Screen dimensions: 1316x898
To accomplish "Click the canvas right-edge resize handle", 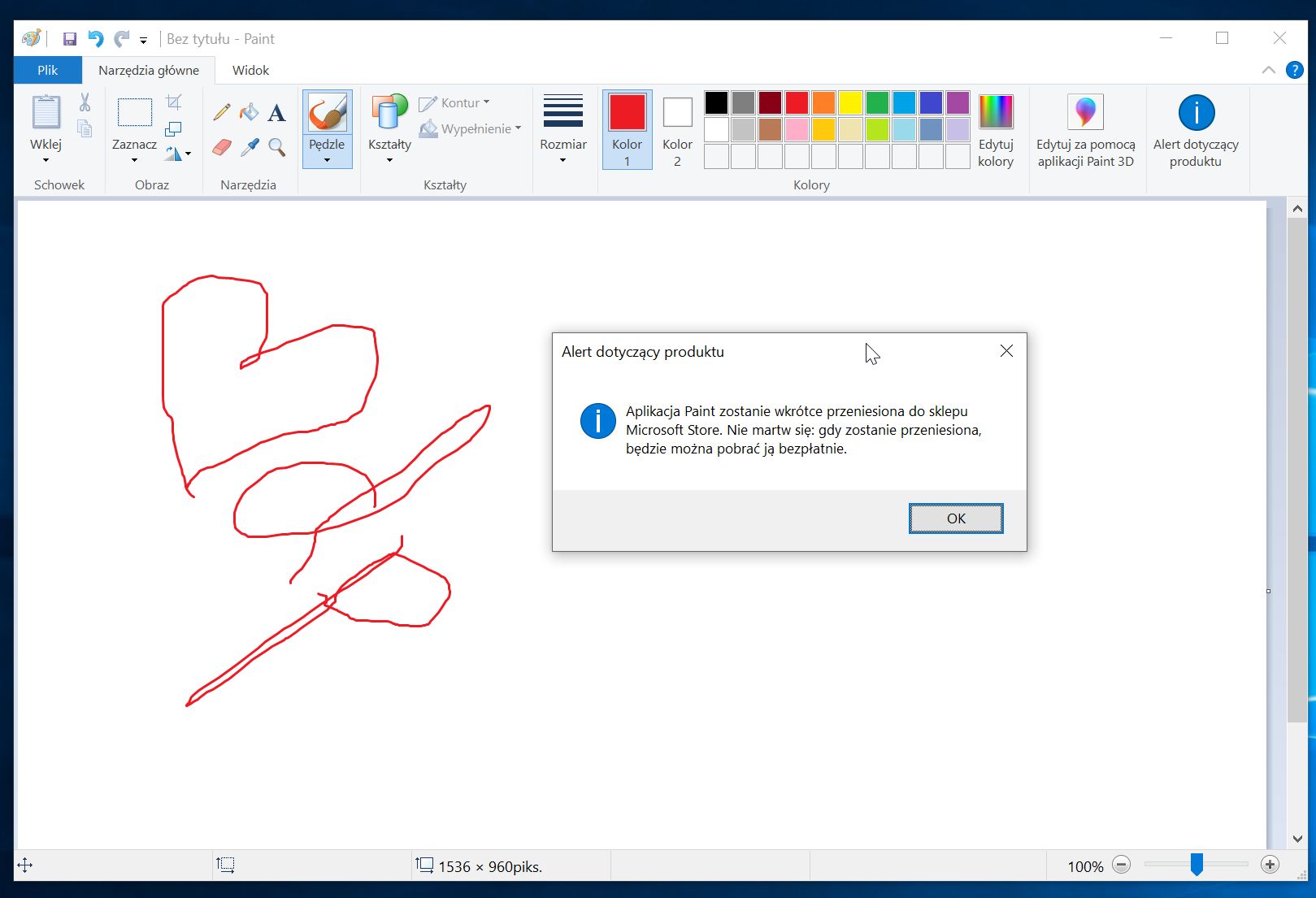I will click(x=1269, y=591).
